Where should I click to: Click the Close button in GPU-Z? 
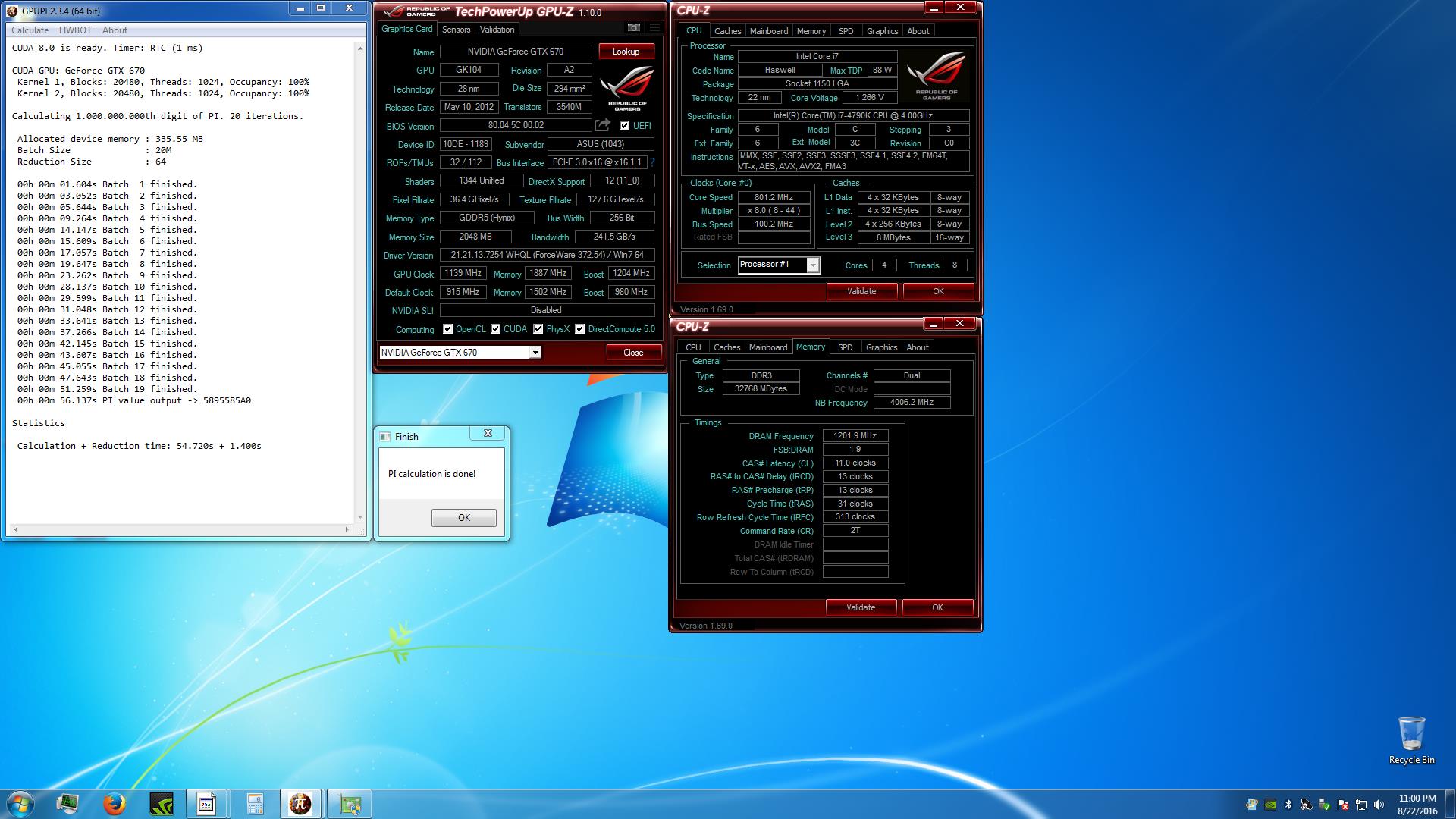(x=633, y=353)
